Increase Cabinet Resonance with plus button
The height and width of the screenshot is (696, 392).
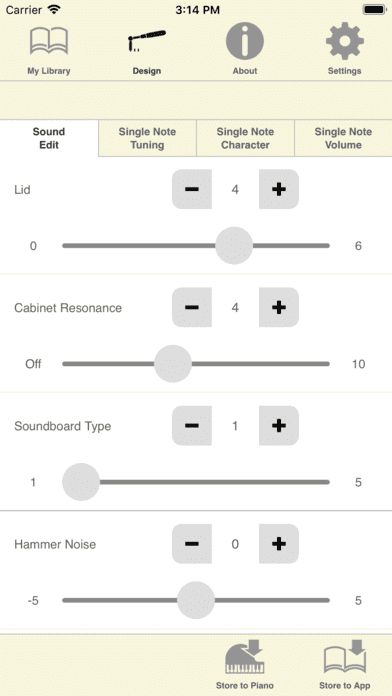pyautogui.click(x=279, y=307)
